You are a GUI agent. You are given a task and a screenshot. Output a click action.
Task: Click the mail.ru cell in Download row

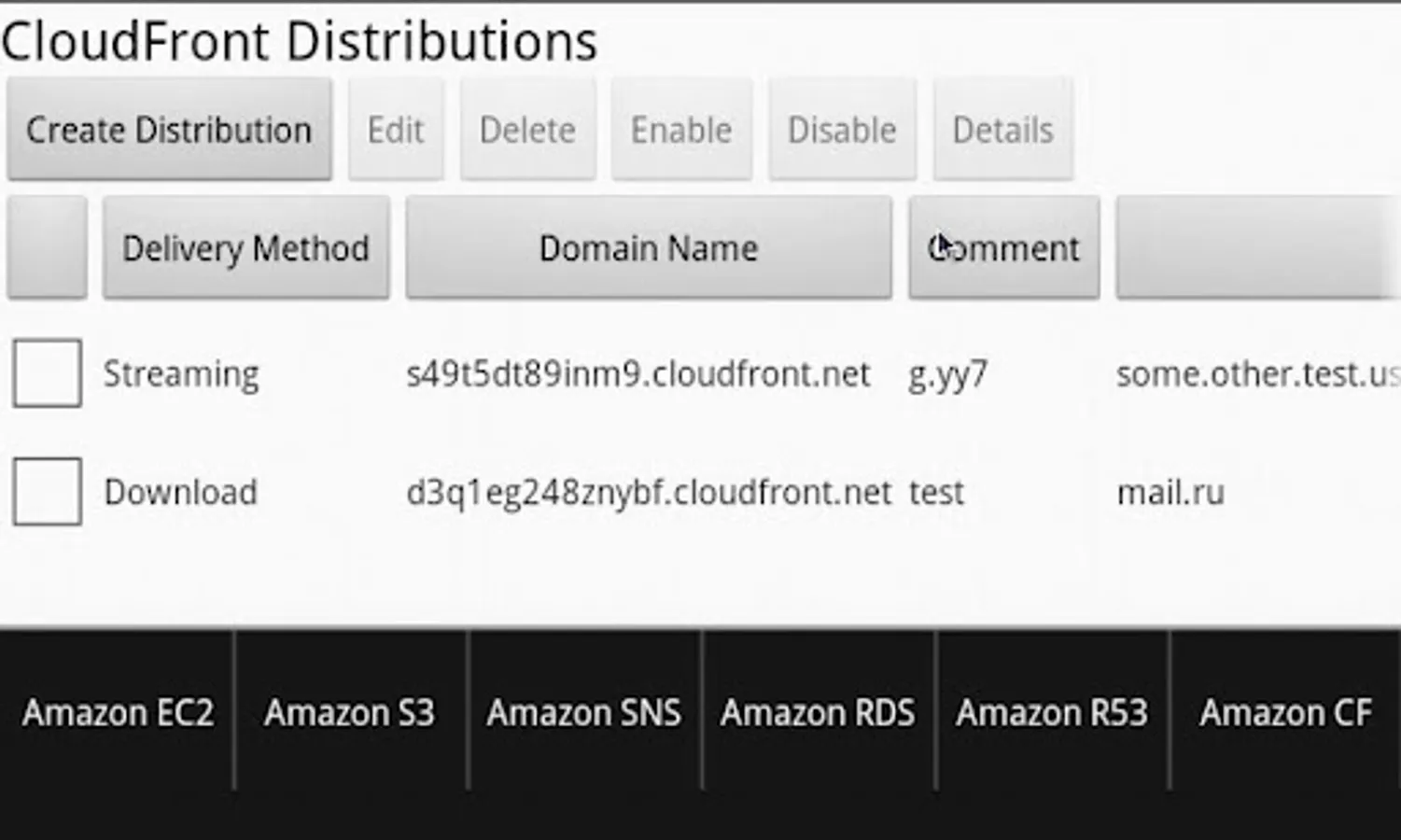[1170, 493]
